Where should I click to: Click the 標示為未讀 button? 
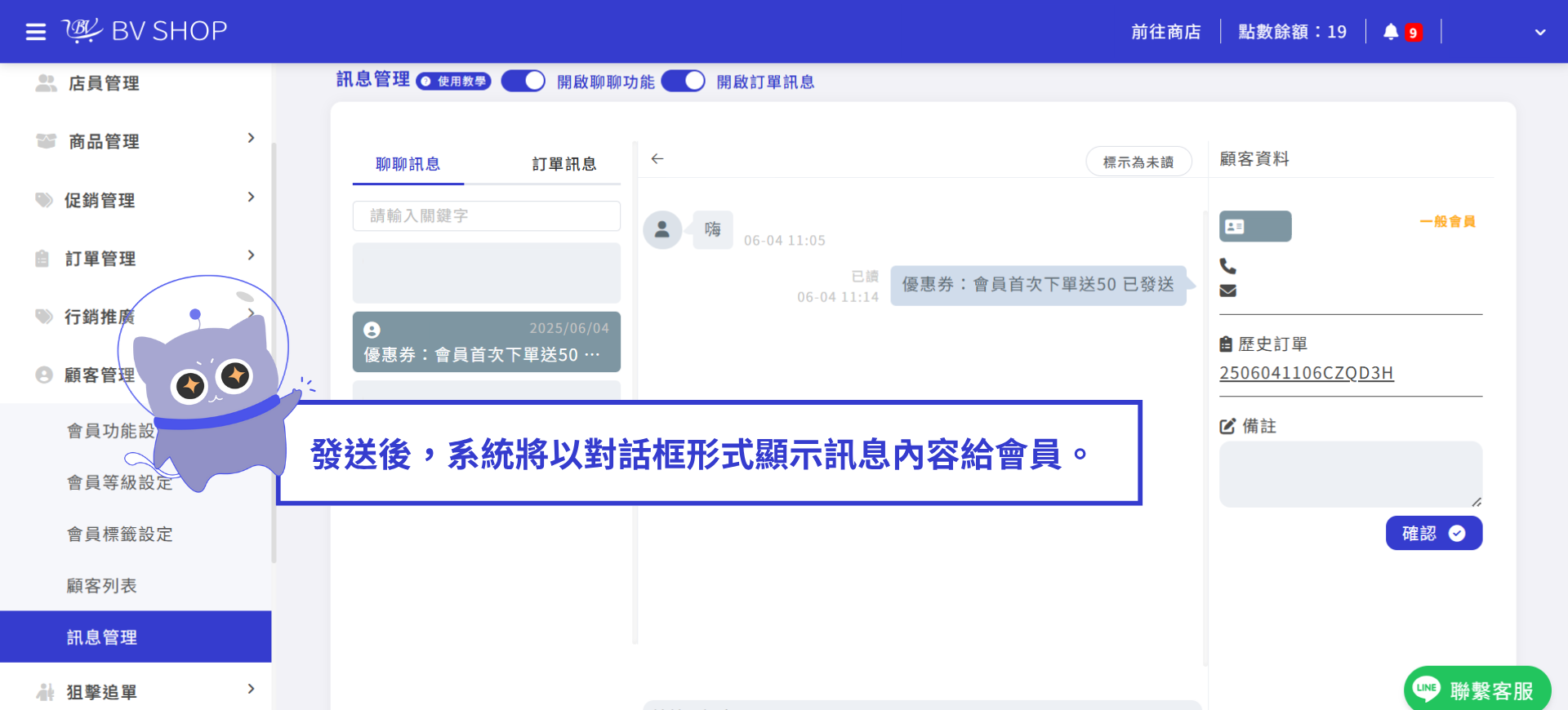(1138, 162)
